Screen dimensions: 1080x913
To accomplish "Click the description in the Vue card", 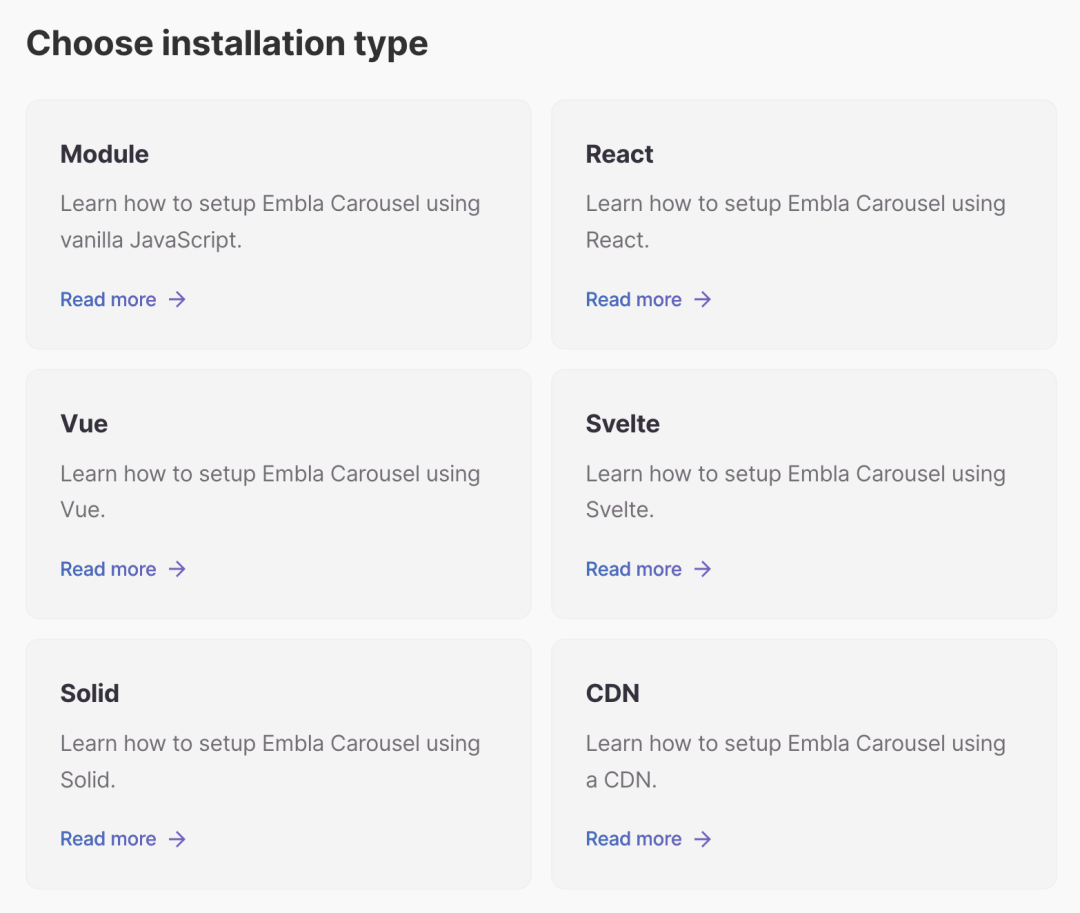I will pyautogui.click(x=270, y=492).
